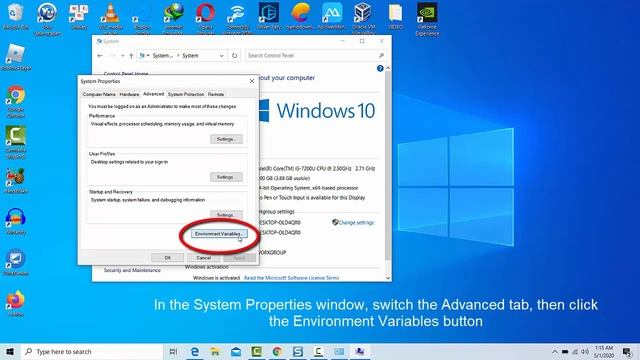Viewport: 640px width, 360px height.
Task: Open Internet Download Manager desktop icon
Action: coord(173,17)
